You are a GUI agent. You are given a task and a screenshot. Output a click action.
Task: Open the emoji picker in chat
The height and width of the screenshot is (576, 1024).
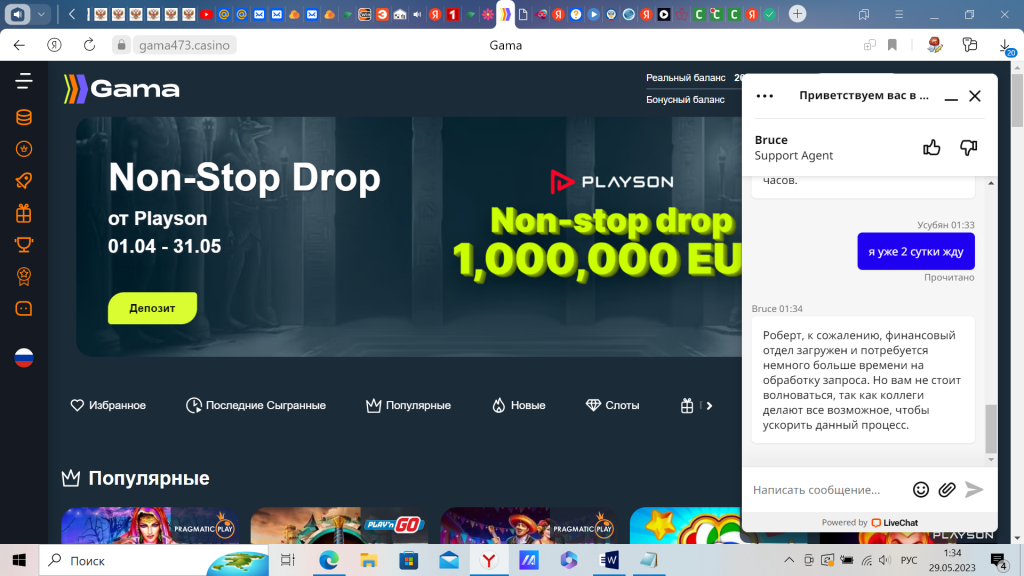pos(920,490)
